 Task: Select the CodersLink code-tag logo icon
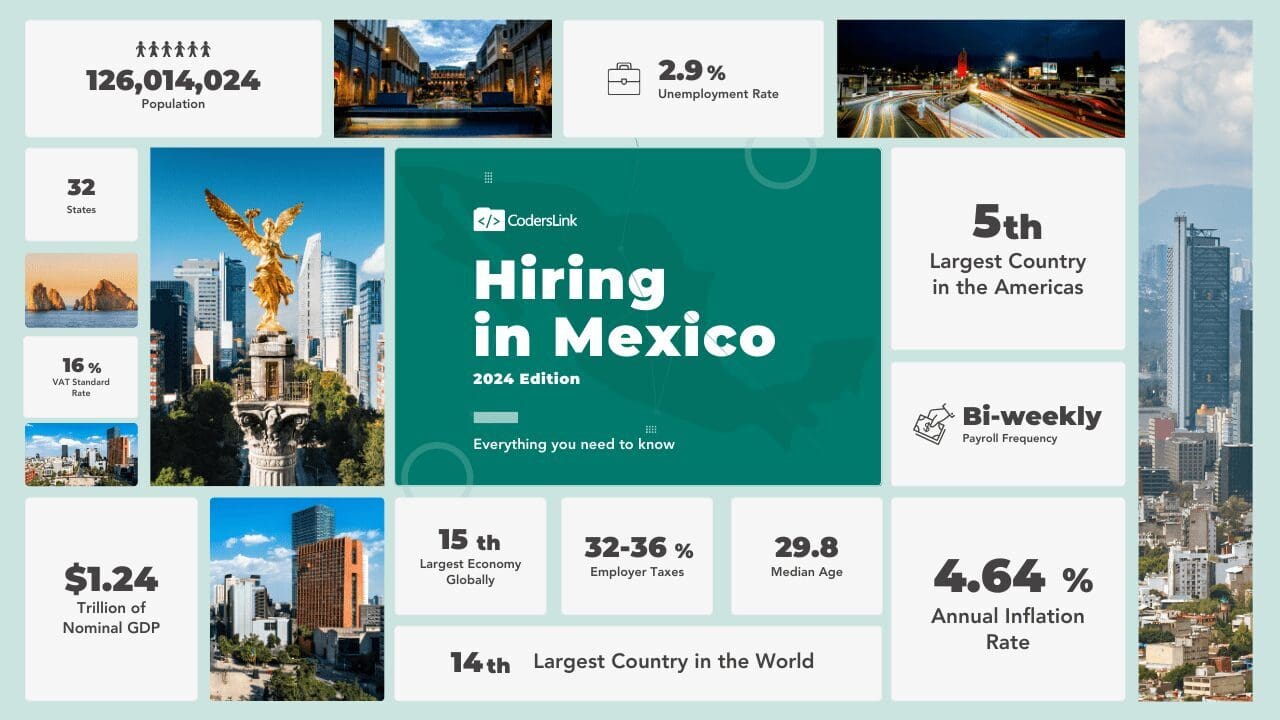click(488, 219)
